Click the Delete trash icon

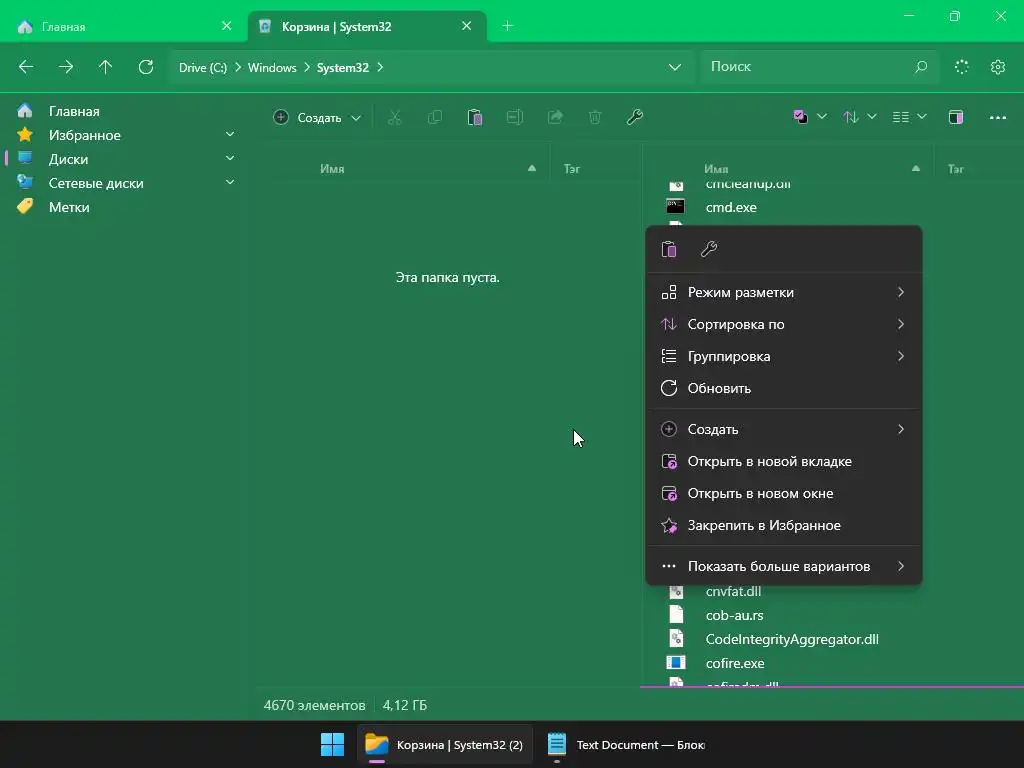[595, 118]
